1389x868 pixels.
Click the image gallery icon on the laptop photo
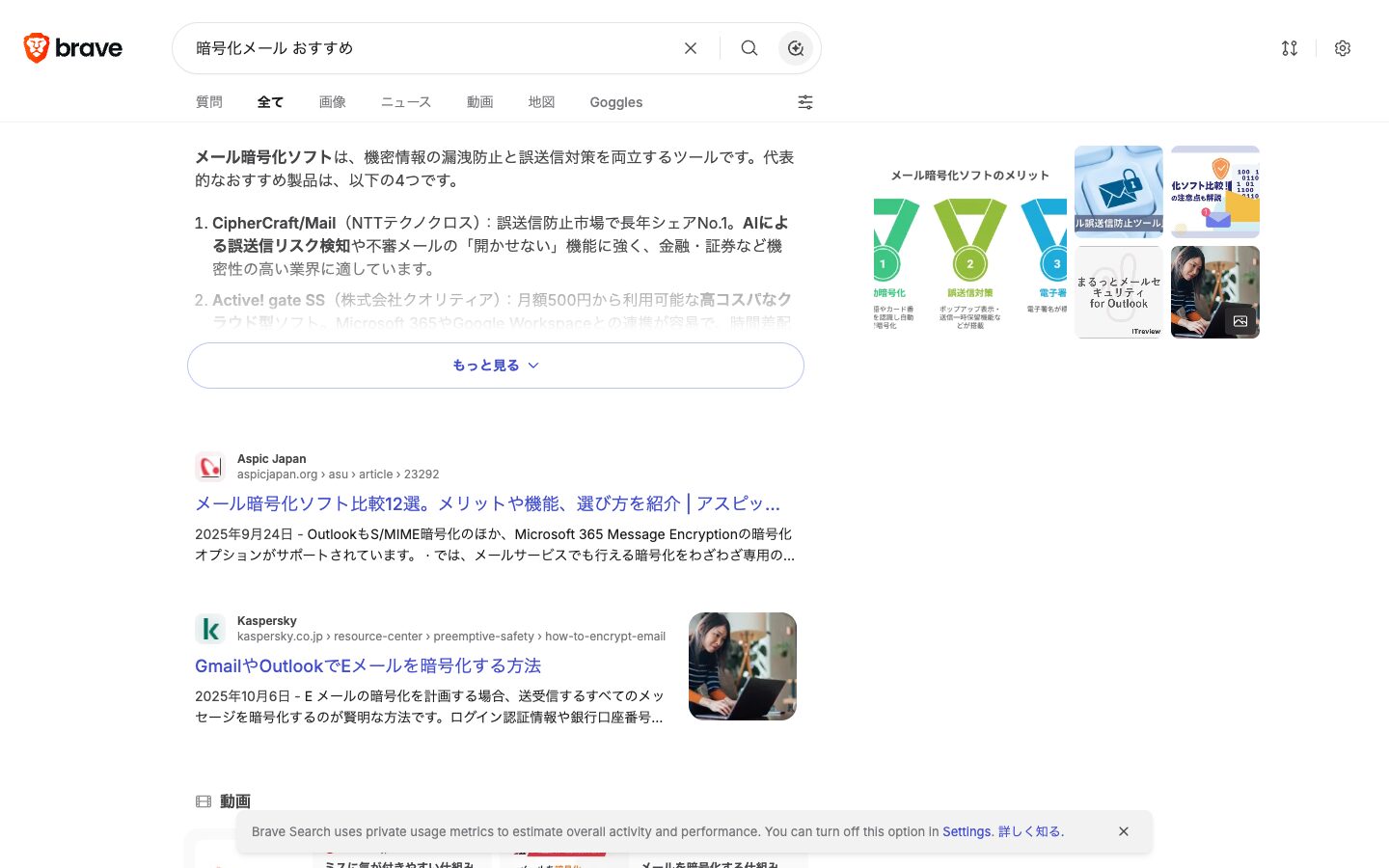tap(1240, 321)
